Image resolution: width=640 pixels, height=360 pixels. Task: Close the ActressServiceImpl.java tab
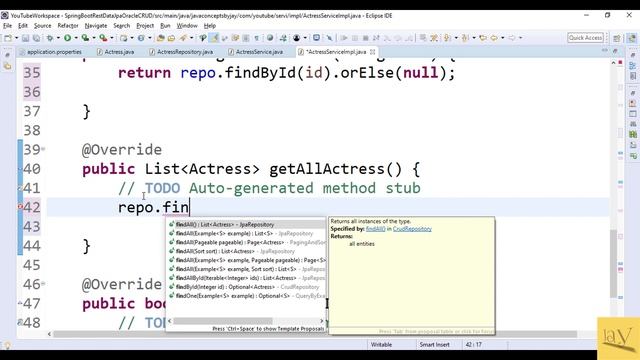tap(372, 52)
